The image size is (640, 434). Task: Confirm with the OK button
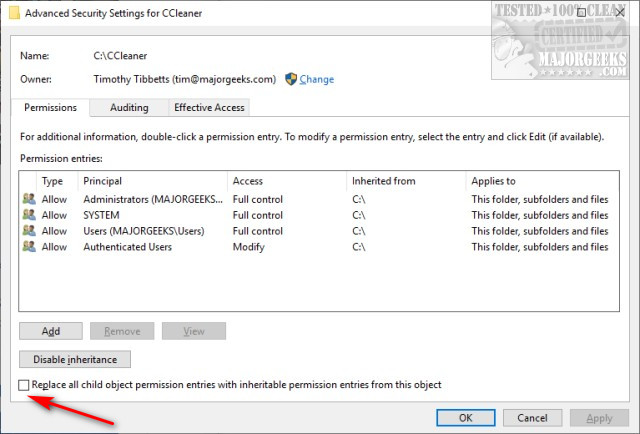click(465, 418)
